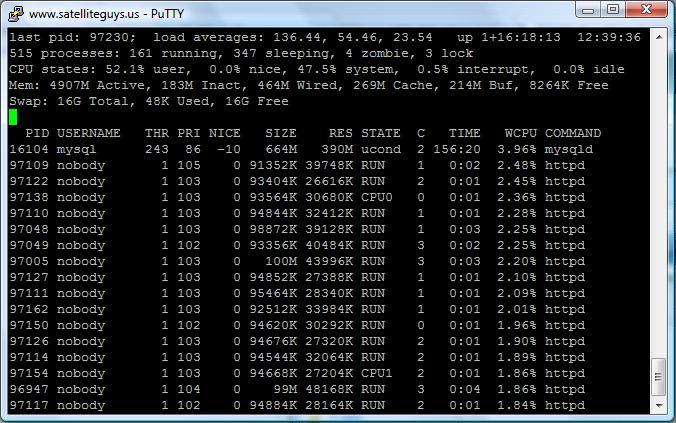
Task: Click the clock time 12:39:36
Action: point(609,37)
